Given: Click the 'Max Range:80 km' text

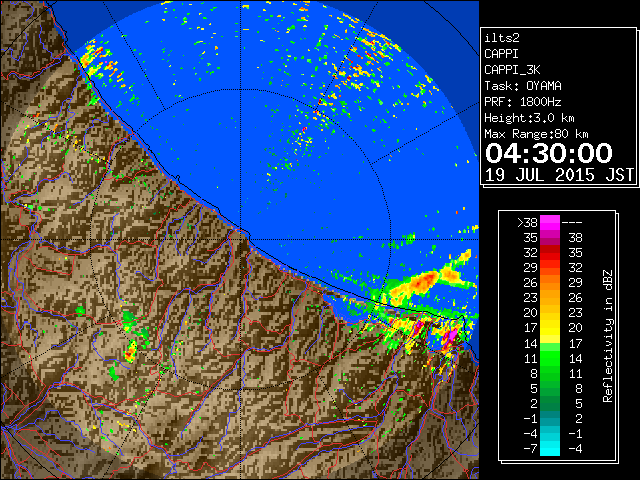Looking at the screenshot, I should 536,134.
